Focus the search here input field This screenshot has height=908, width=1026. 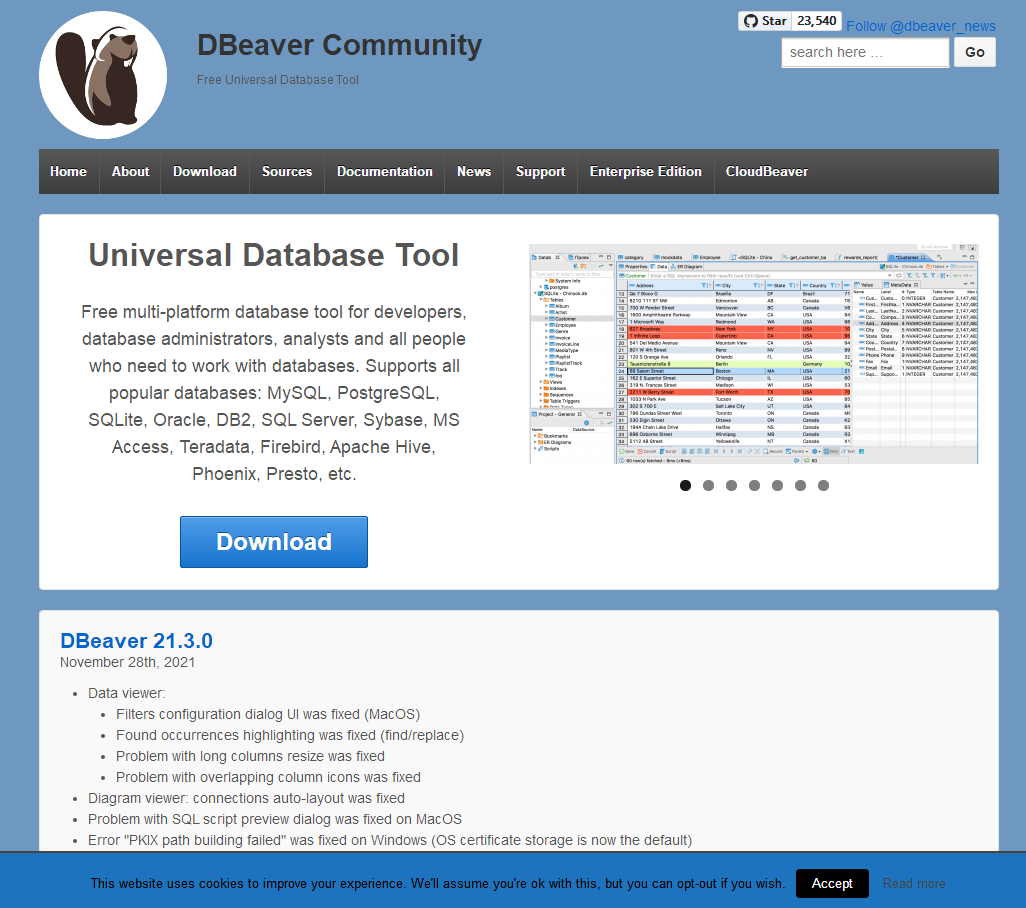point(865,52)
